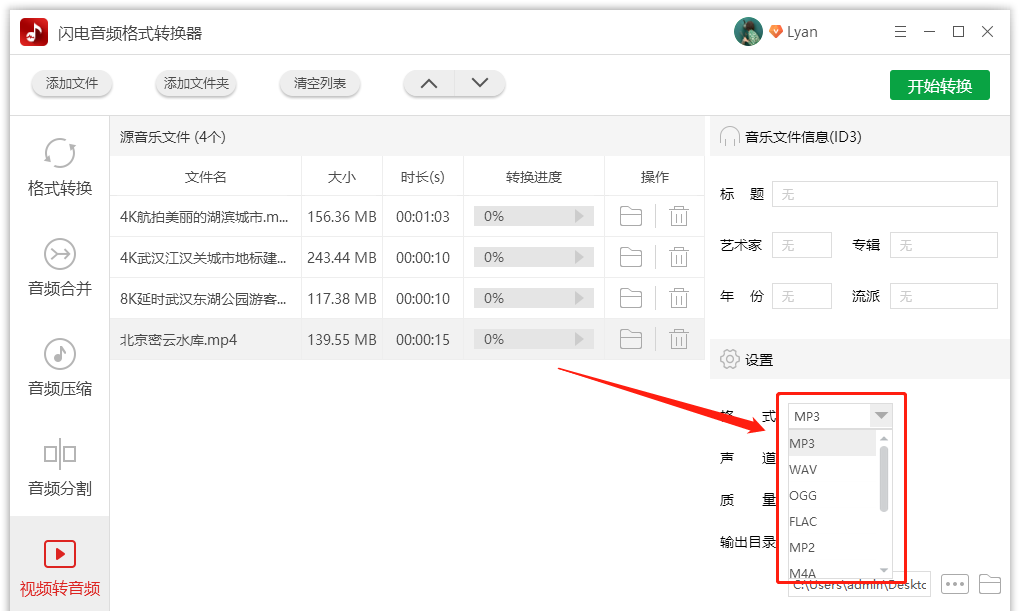
Task: Select file 4K武汉江汉关城市地标建...
Action: coord(202,258)
